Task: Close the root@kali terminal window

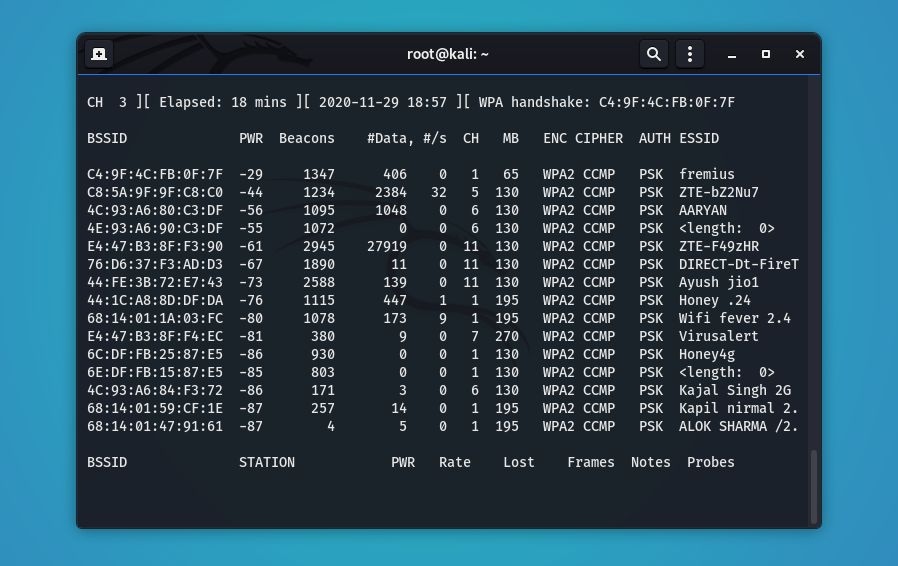Action: [800, 54]
